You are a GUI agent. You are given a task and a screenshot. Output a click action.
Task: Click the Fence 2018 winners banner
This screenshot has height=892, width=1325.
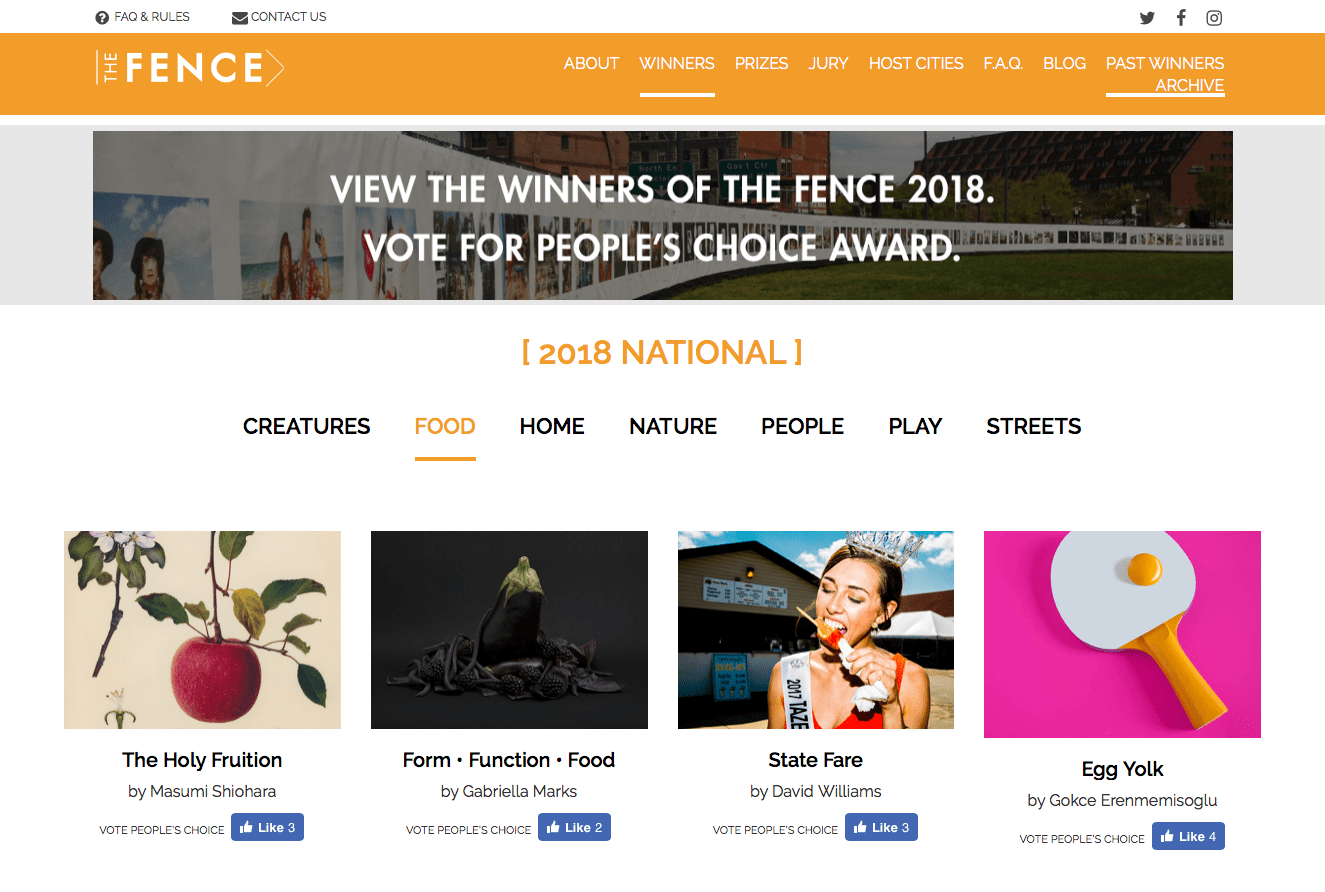[x=662, y=216]
